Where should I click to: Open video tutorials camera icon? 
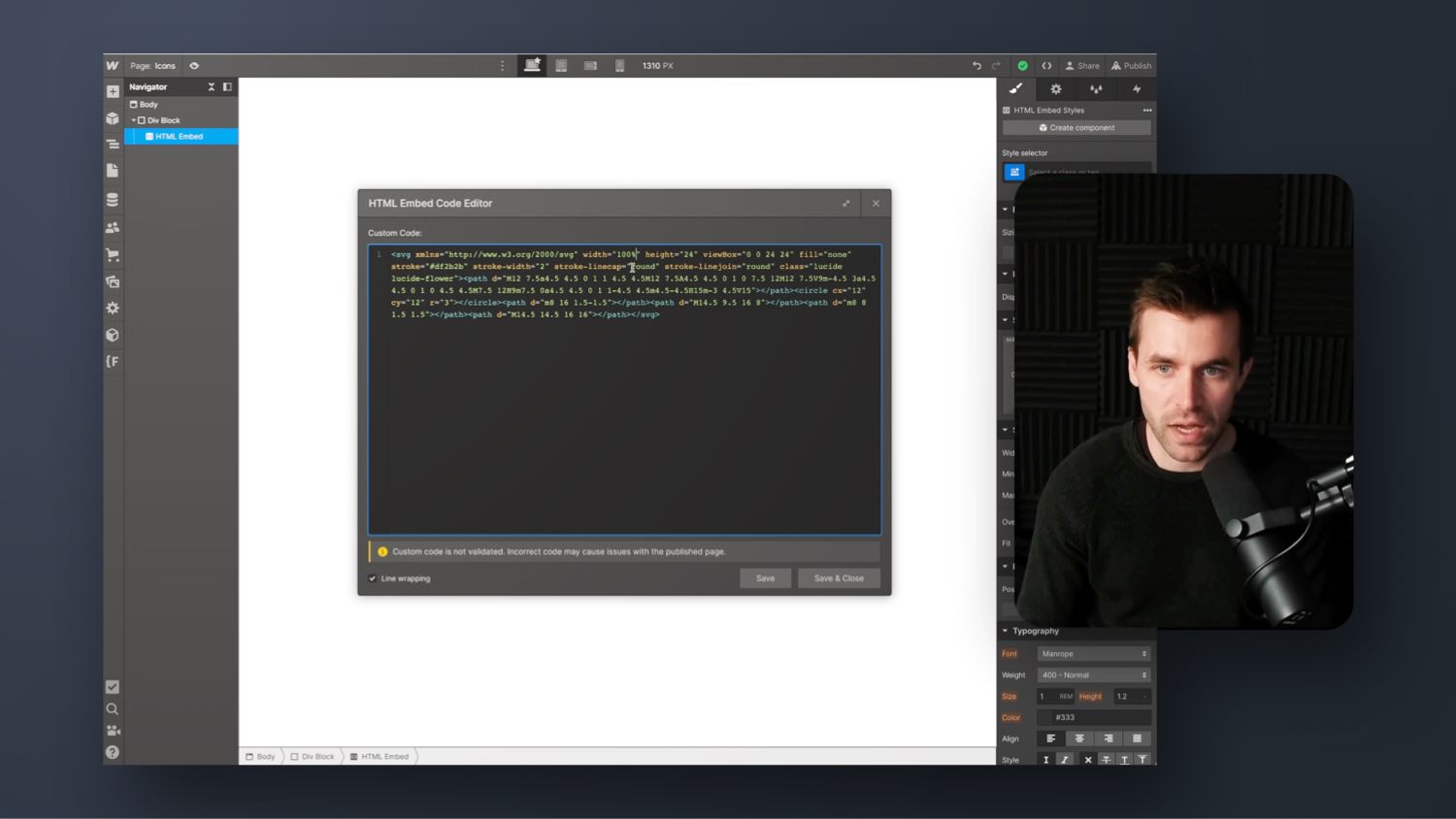coord(113,731)
